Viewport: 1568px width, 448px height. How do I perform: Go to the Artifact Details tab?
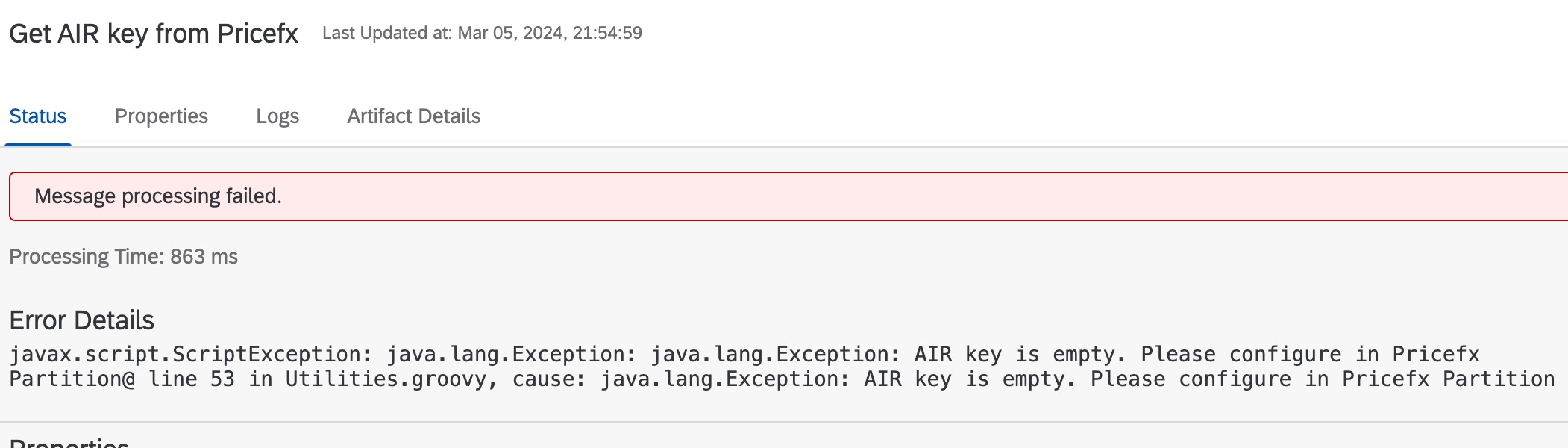tap(413, 116)
